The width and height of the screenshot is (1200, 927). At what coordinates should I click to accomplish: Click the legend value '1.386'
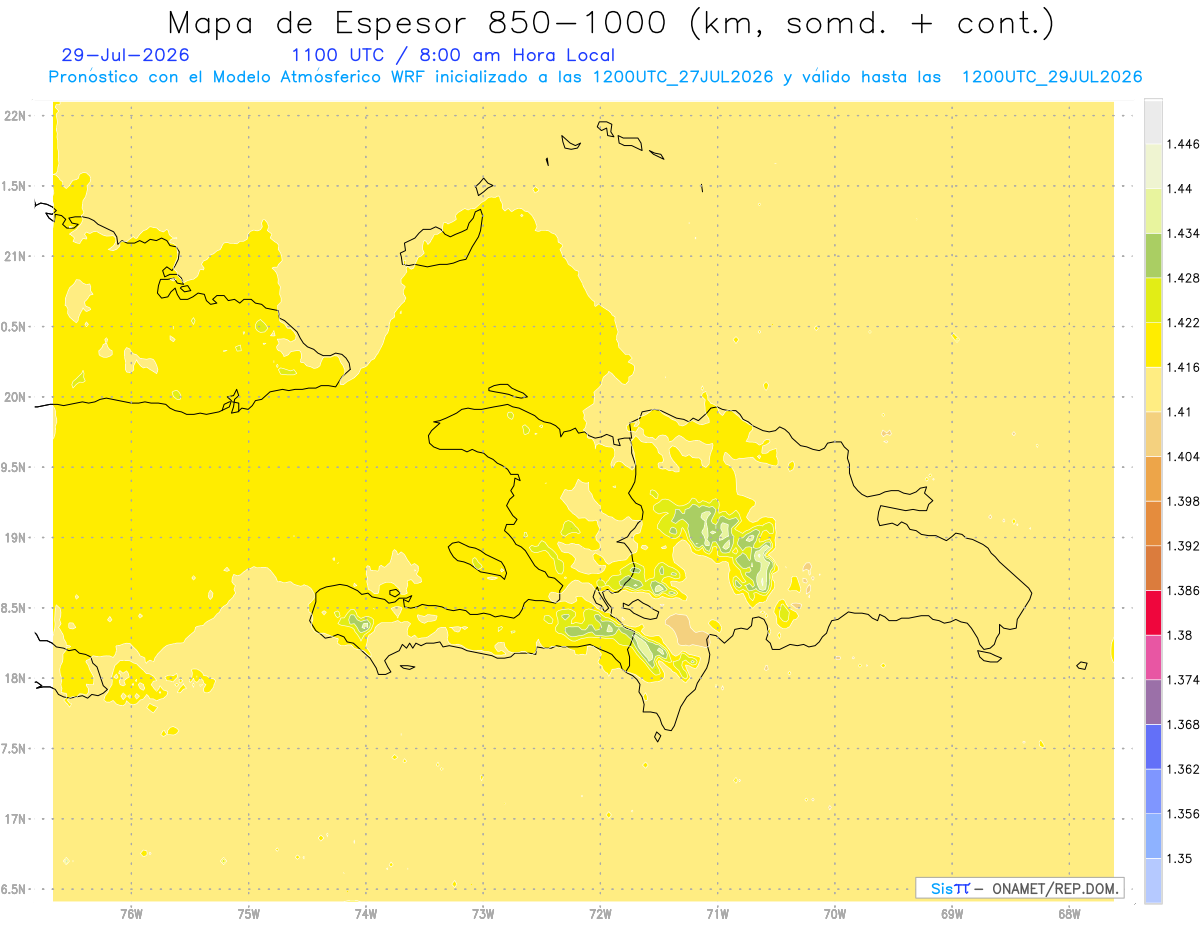pyautogui.click(x=1183, y=590)
